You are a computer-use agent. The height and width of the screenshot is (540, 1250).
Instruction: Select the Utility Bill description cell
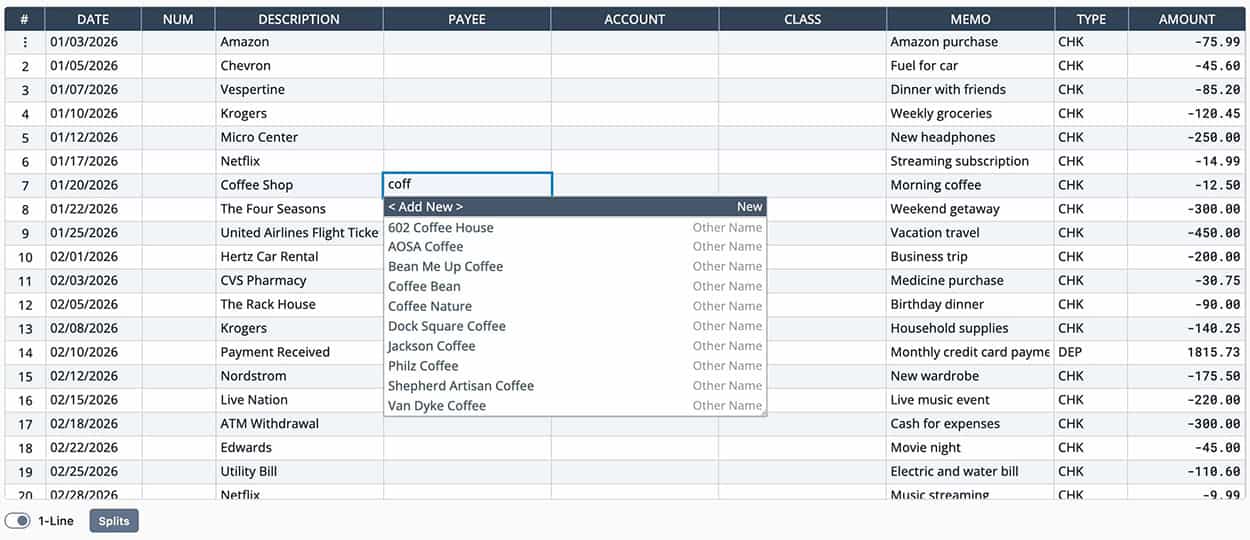coord(299,472)
